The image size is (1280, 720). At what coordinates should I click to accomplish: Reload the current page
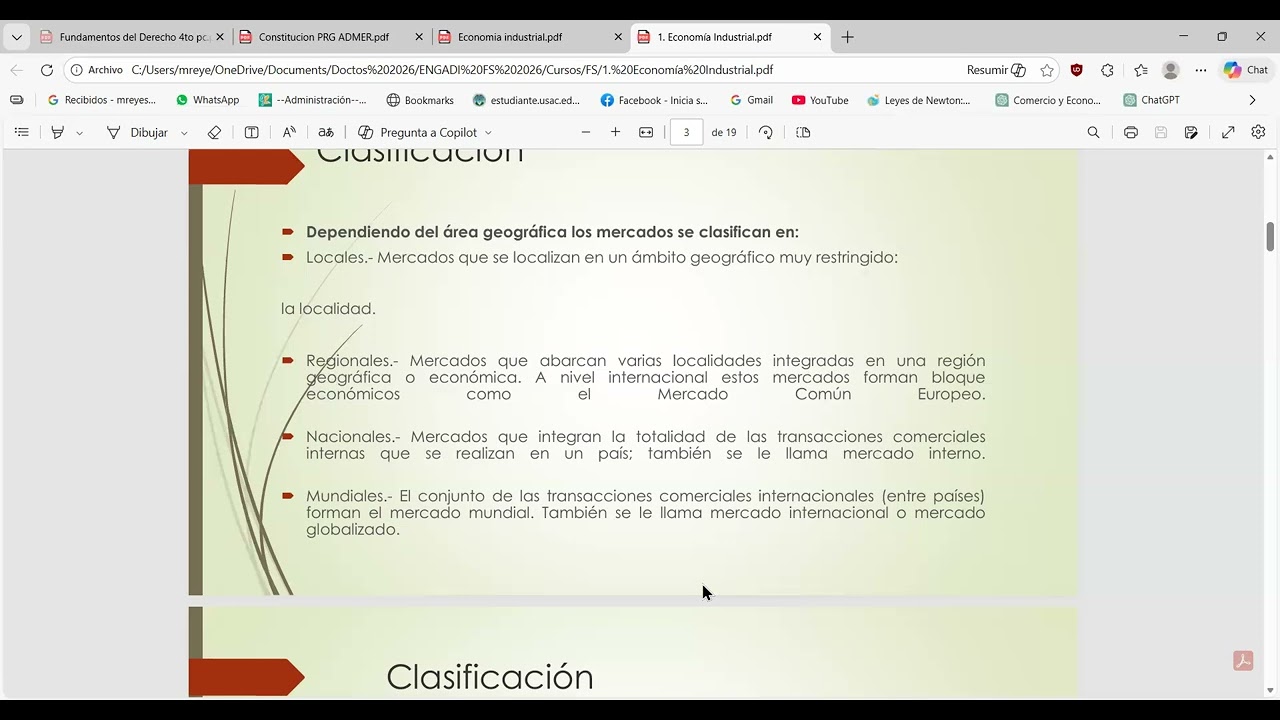tap(46, 70)
